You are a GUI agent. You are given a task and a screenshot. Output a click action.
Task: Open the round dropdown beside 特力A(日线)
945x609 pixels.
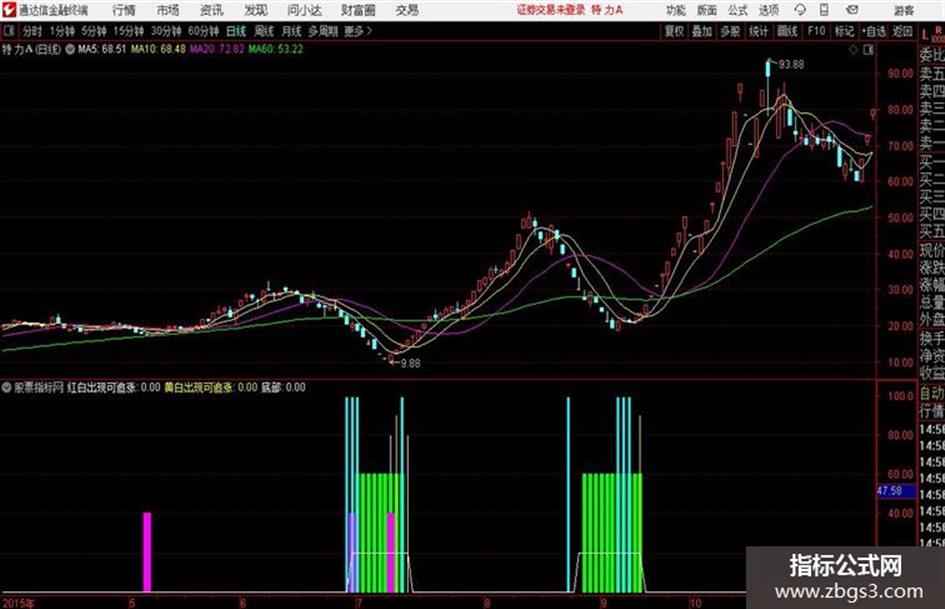coord(70,49)
